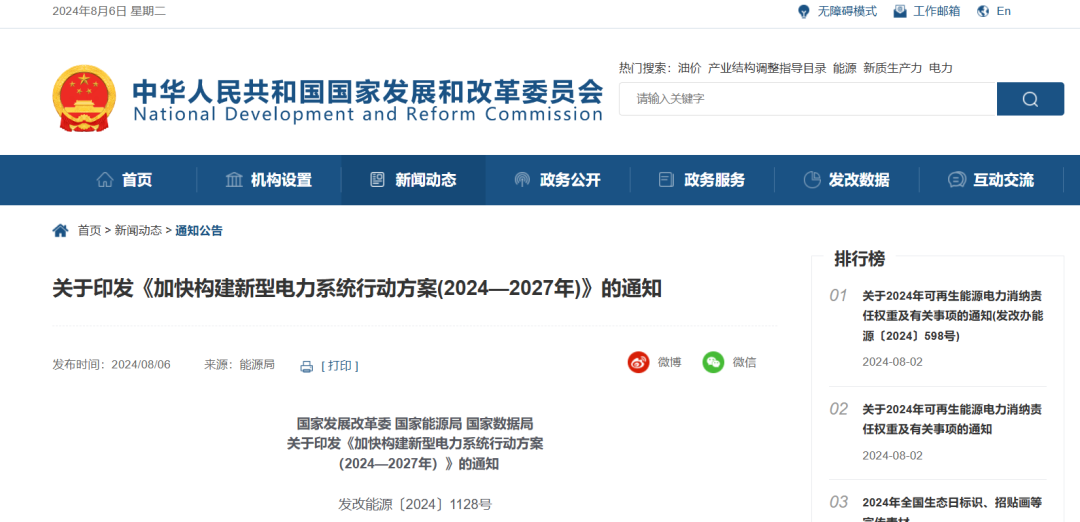Viewport: 1080px width, 522px height.
Task: Click the 热门搜索 label
Action: pyautogui.click(x=645, y=68)
